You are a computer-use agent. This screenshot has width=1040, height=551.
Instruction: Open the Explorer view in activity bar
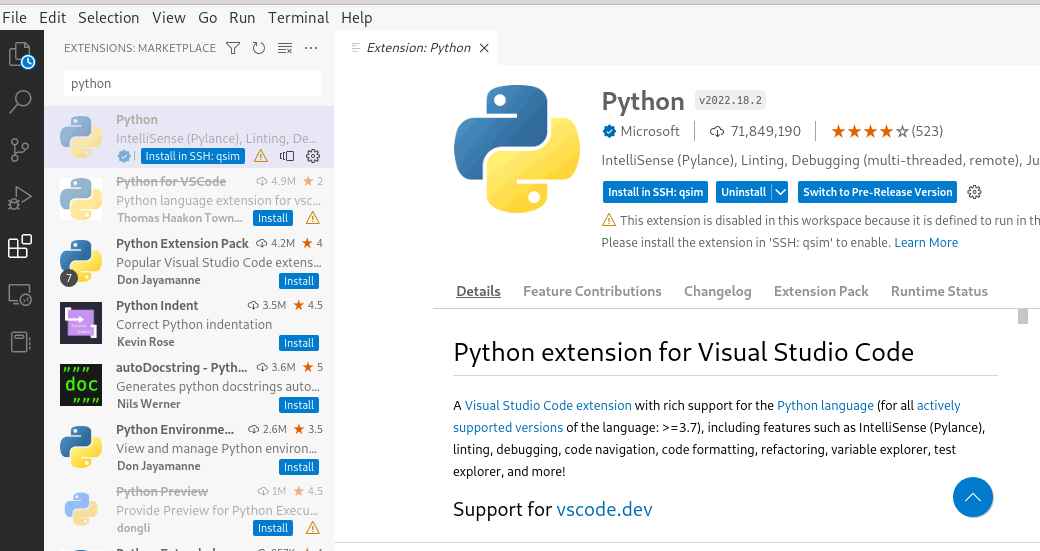[x=21, y=55]
